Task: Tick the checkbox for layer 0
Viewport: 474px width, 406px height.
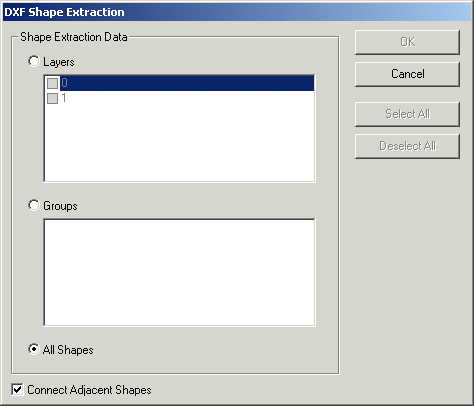Action: [x=52, y=83]
